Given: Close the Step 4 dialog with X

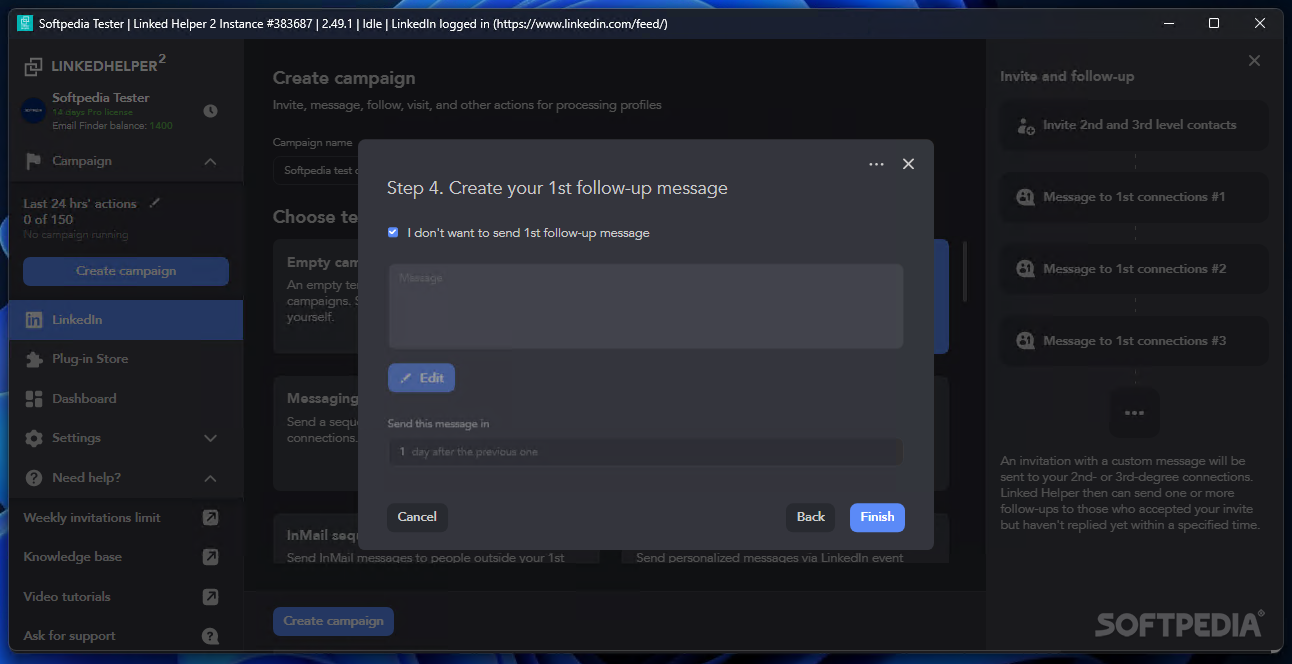Looking at the screenshot, I should [x=908, y=164].
